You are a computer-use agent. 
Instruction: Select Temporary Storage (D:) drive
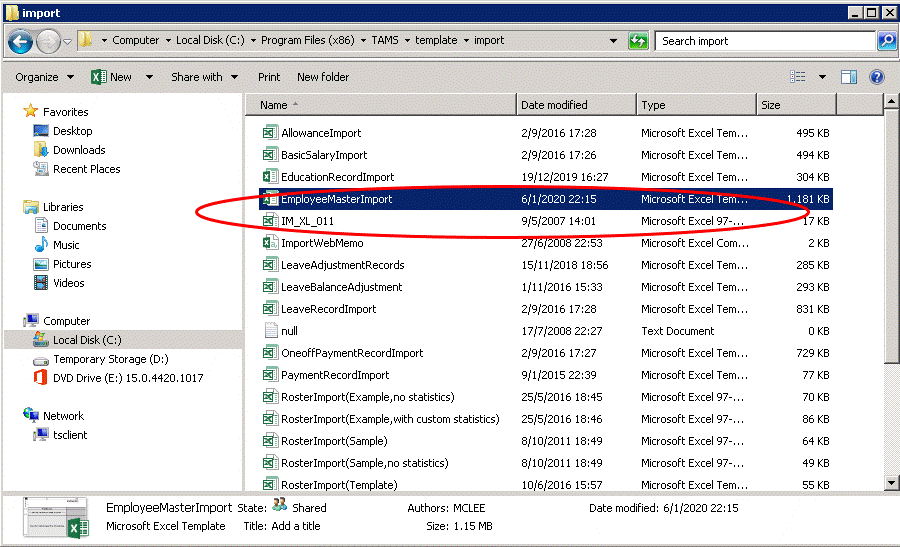(x=110, y=359)
